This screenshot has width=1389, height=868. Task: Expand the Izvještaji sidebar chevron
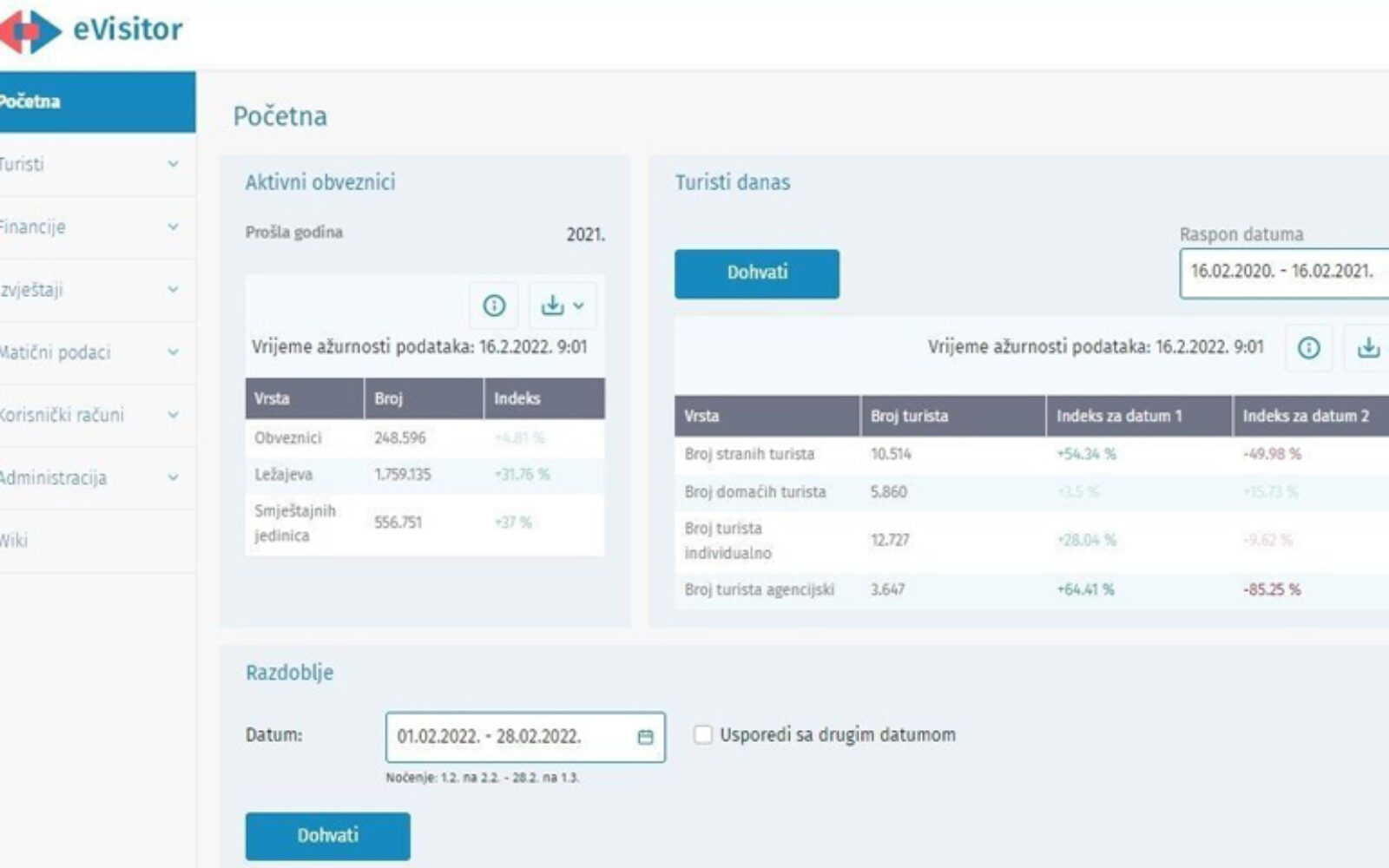click(x=173, y=290)
